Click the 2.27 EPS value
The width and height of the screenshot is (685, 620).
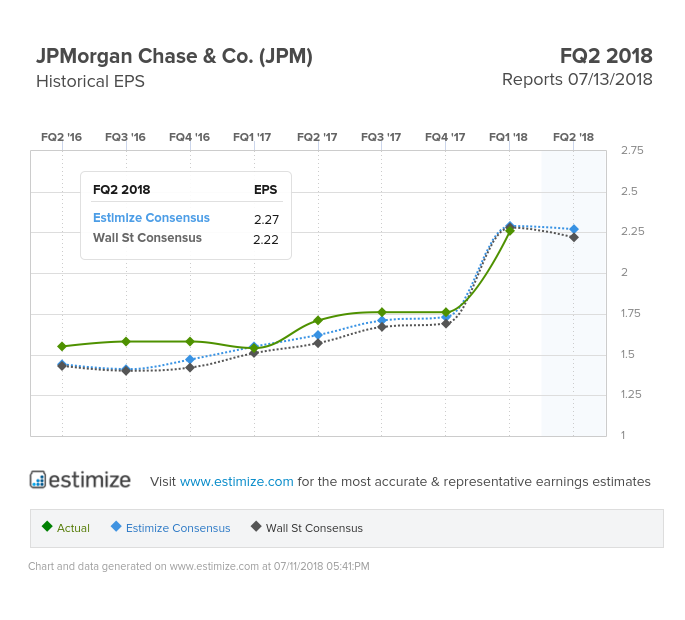tap(266, 219)
